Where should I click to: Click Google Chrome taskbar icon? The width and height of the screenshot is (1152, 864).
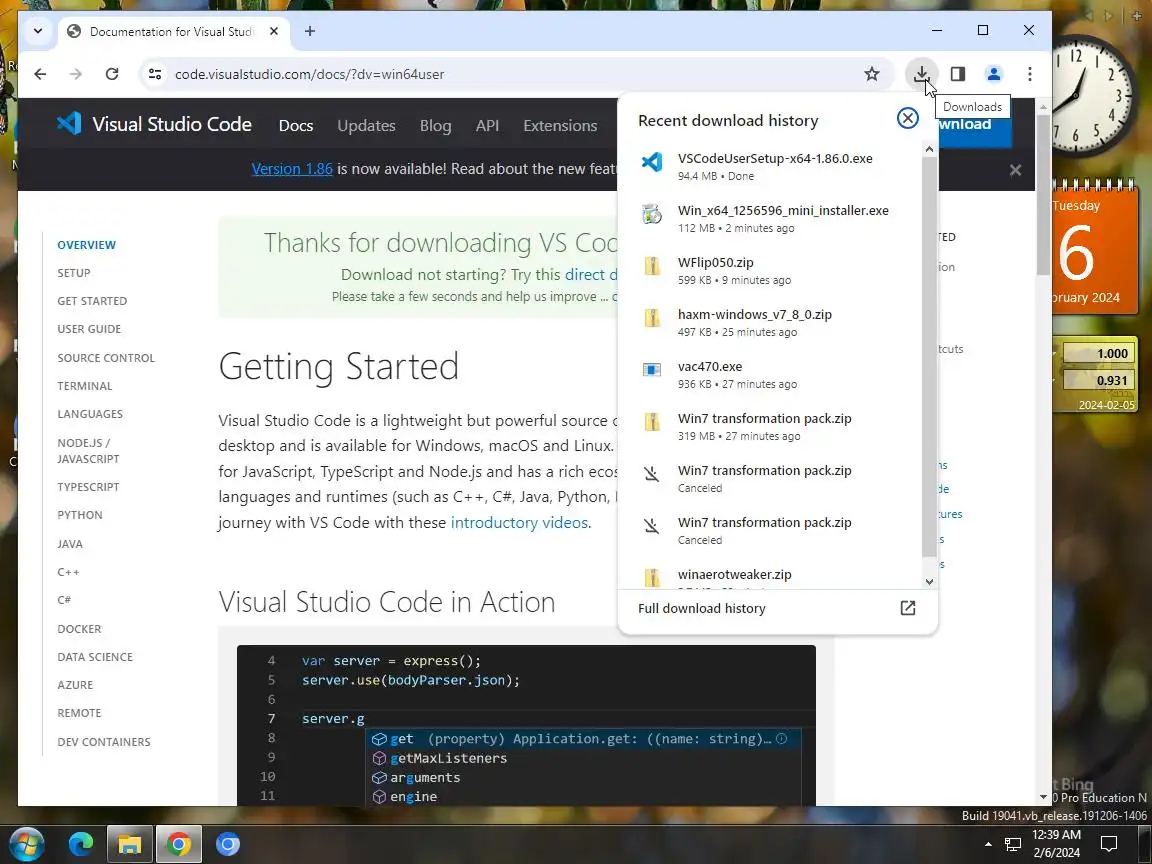point(178,845)
